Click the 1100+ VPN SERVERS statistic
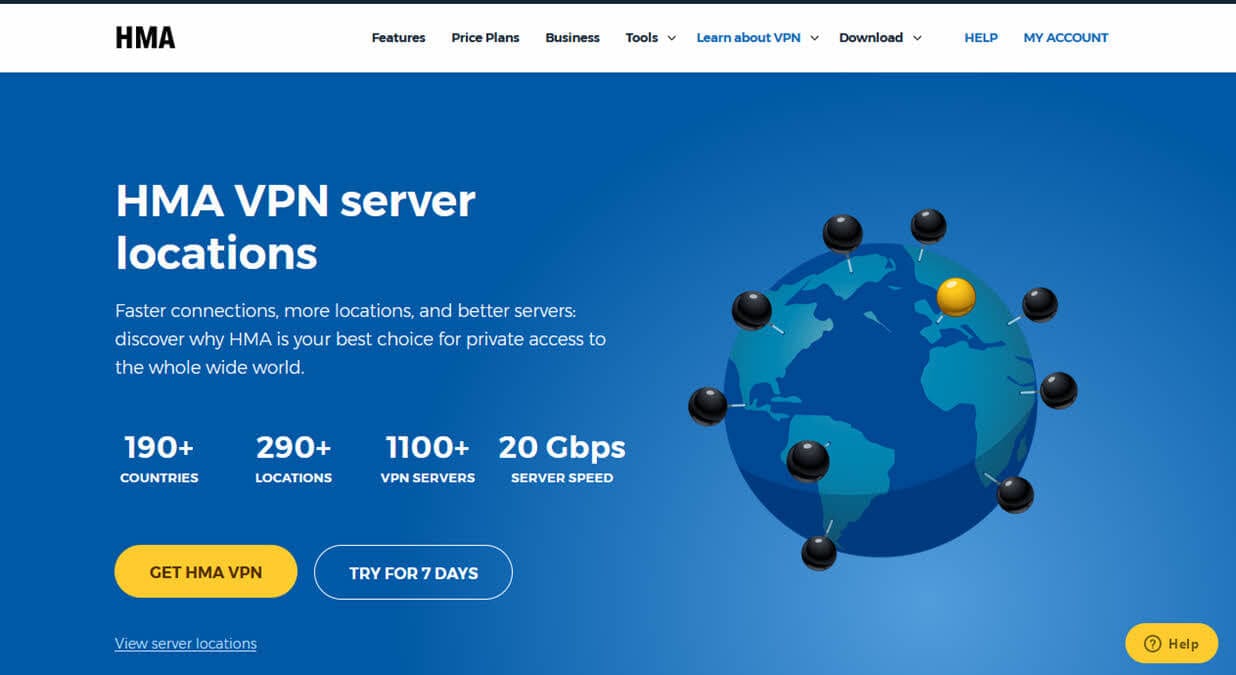 point(428,458)
